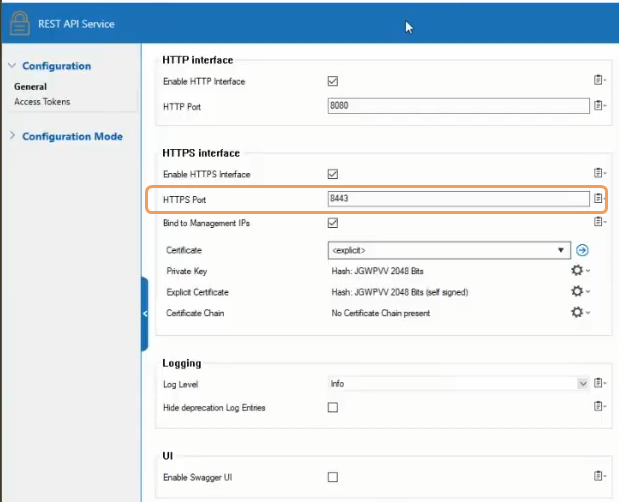This screenshot has width=619, height=502.
Task: Enable the Hide deprecation Log Entries checkbox
Action: point(333,407)
